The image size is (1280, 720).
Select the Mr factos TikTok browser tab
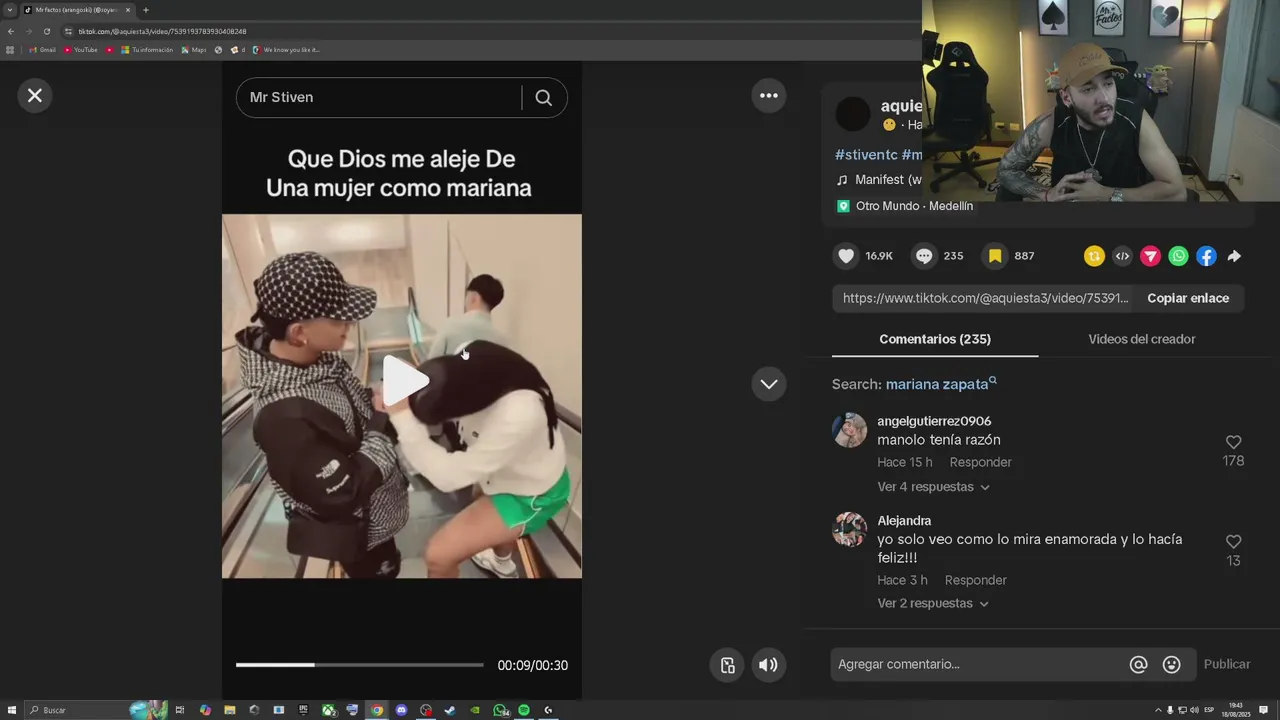point(77,10)
